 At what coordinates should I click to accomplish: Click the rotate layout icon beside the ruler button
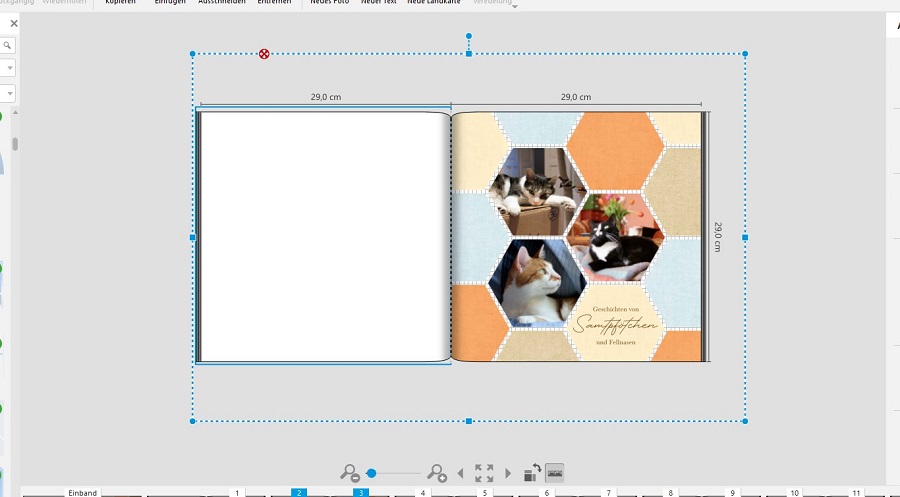pyautogui.click(x=532, y=472)
